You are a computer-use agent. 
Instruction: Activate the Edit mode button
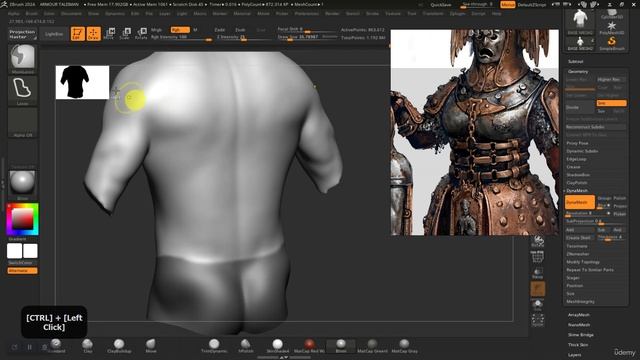point(78,34)
